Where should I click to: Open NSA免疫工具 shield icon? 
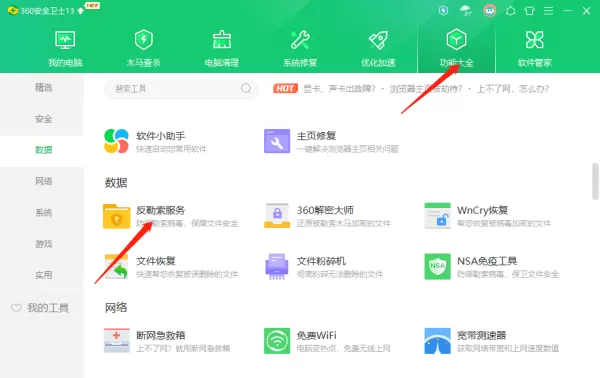437,266
